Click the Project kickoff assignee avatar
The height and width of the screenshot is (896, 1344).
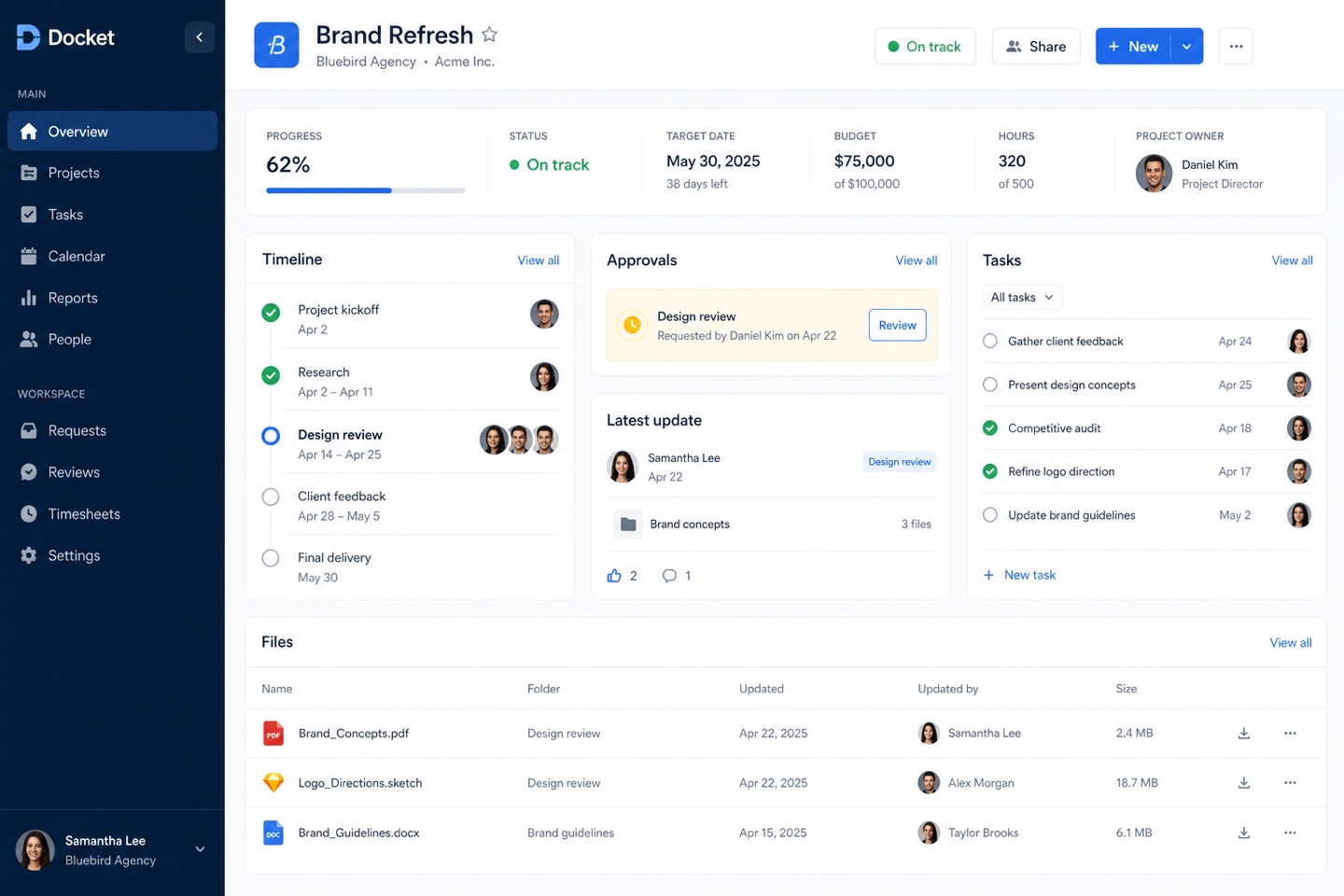click(544, 315)
